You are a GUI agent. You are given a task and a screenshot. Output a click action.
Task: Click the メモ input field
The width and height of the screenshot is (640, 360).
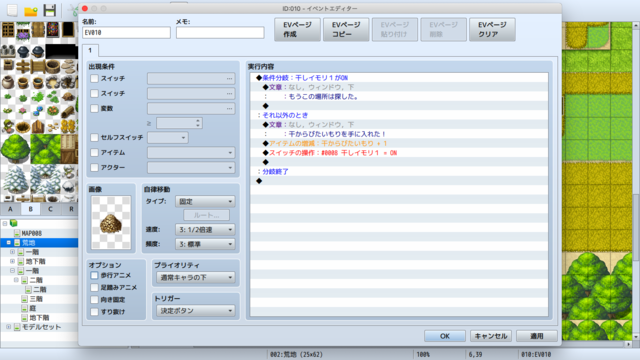pos(220,32)
